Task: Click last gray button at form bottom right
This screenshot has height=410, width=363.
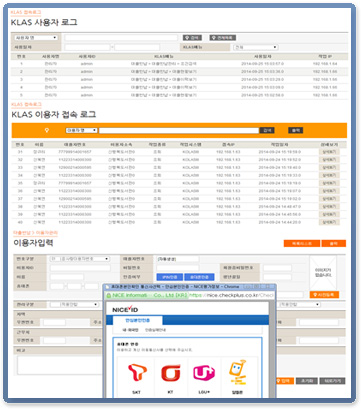Action: (x=332, y=381)
